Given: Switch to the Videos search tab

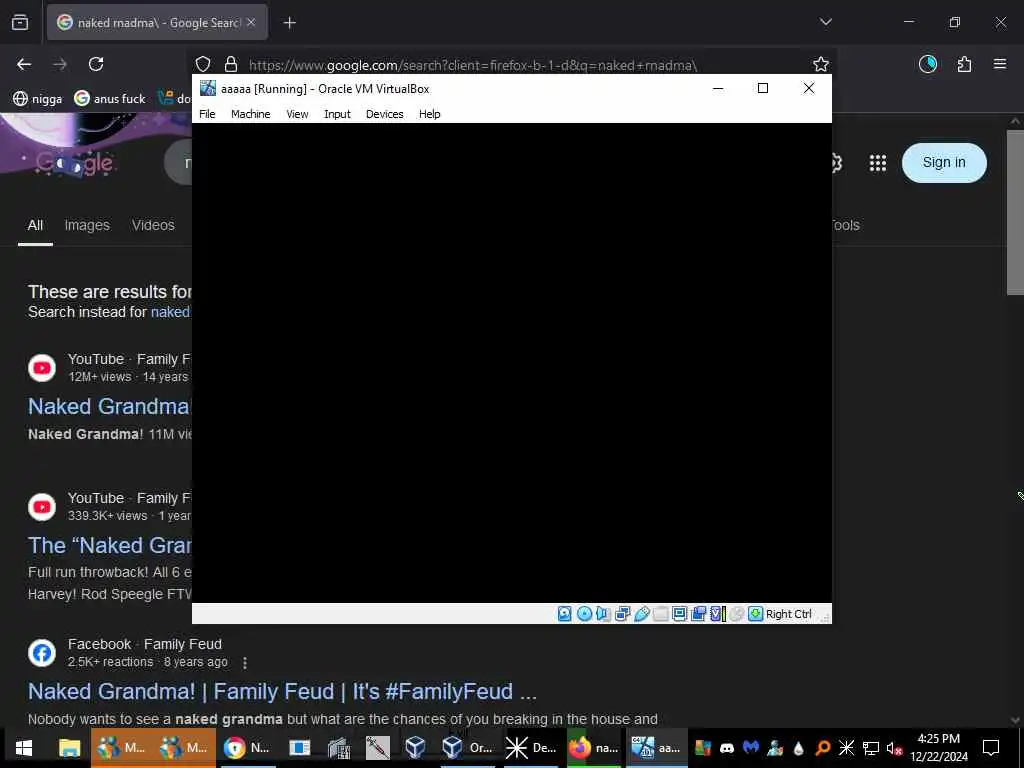Looking at the screenshot, I should [x=153, y=225].
